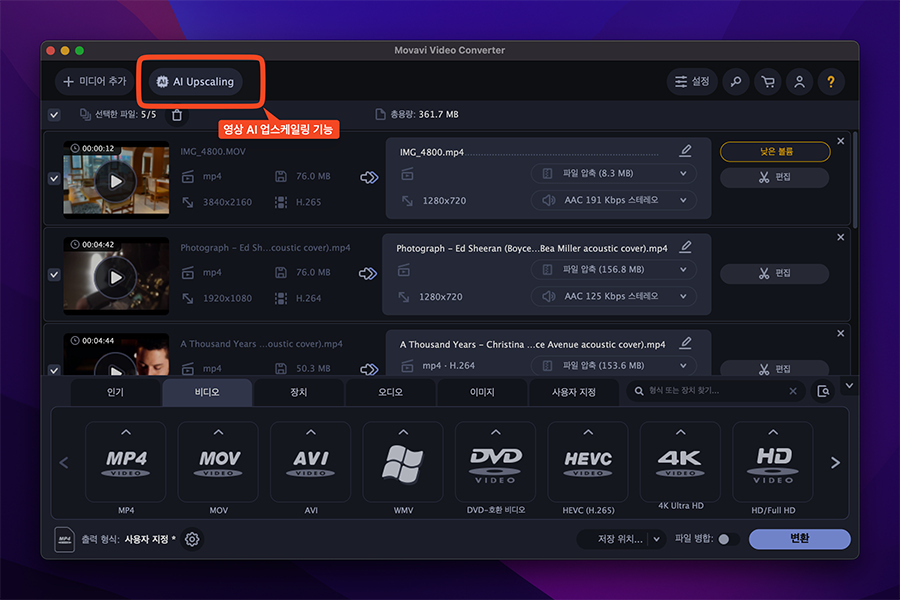The image size is (900, 600).
Task: Show next formats with right arrow
Action: 835,463
